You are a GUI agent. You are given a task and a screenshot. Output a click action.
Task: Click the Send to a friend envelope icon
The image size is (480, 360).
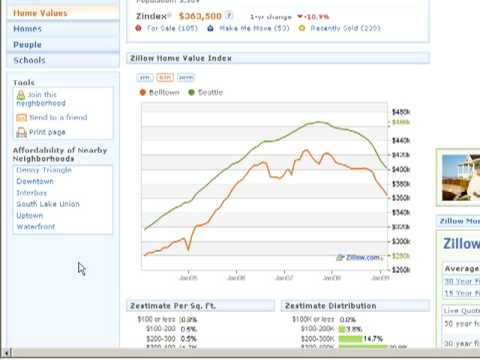[21, 118]
